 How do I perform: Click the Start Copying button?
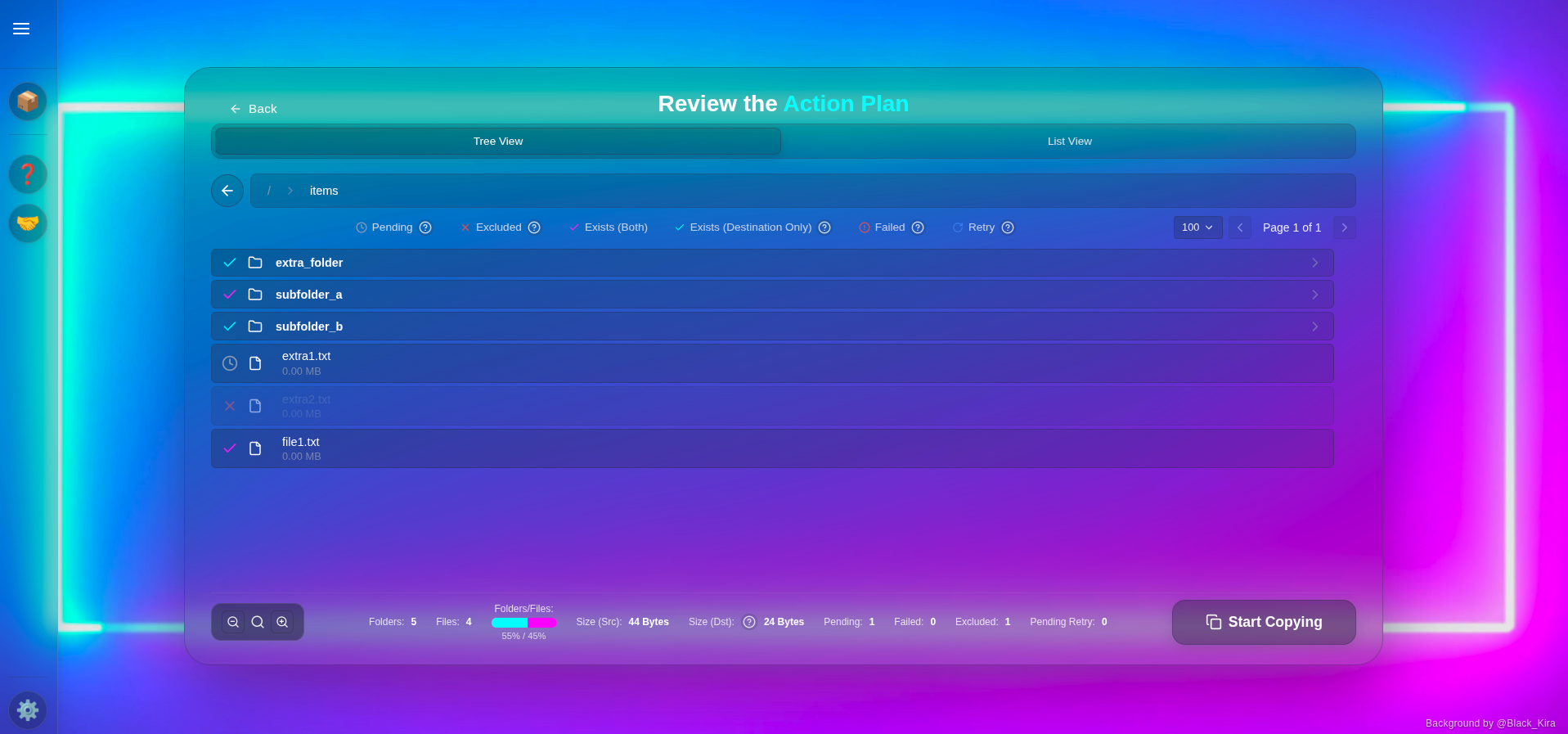point(1264,622)
